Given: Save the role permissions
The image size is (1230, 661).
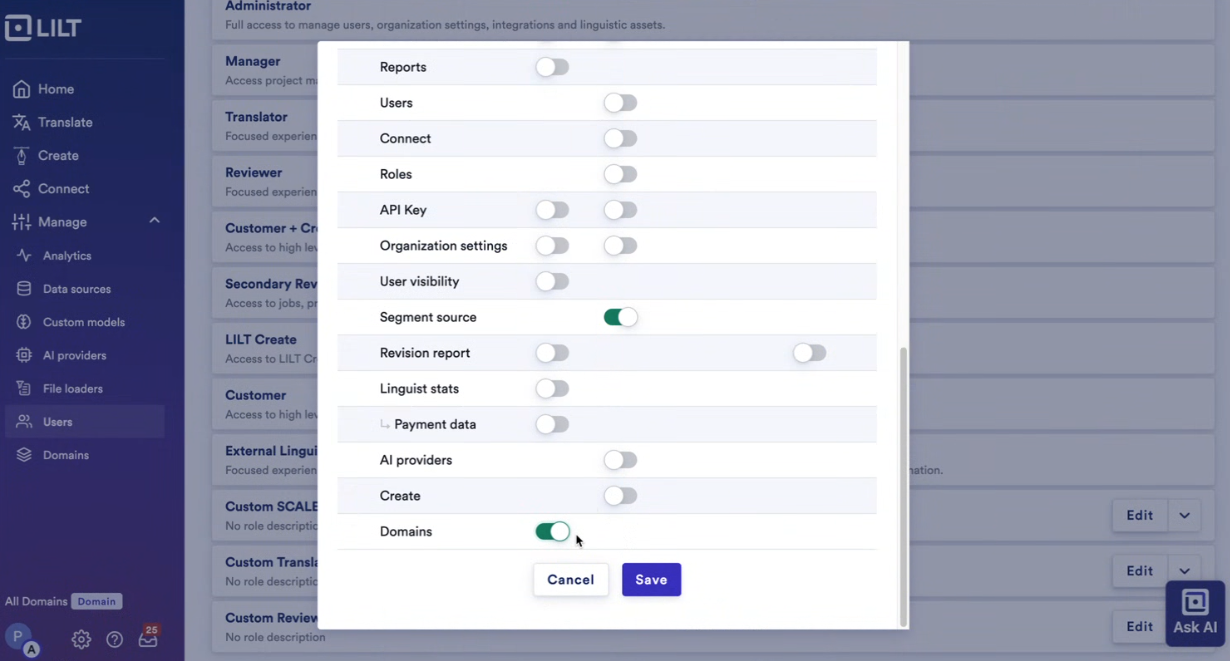Looking at the screenshot, I should point(651,580).
